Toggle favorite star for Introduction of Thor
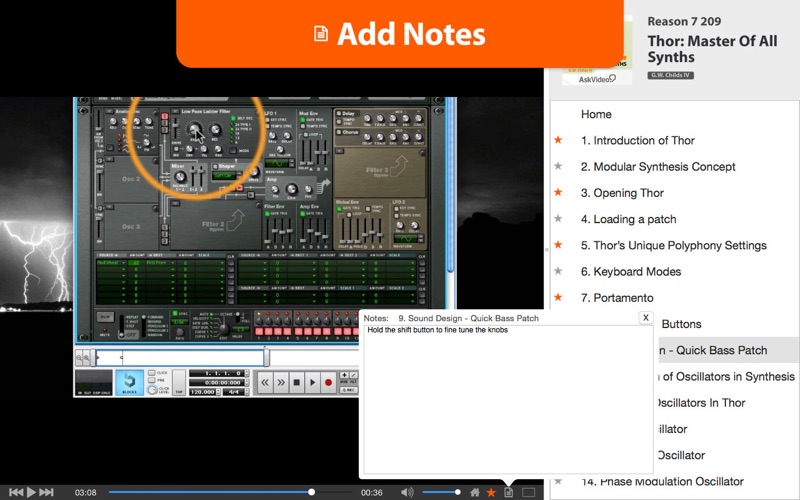The width and height of the screenshot is (800, 500). point(558,140)
